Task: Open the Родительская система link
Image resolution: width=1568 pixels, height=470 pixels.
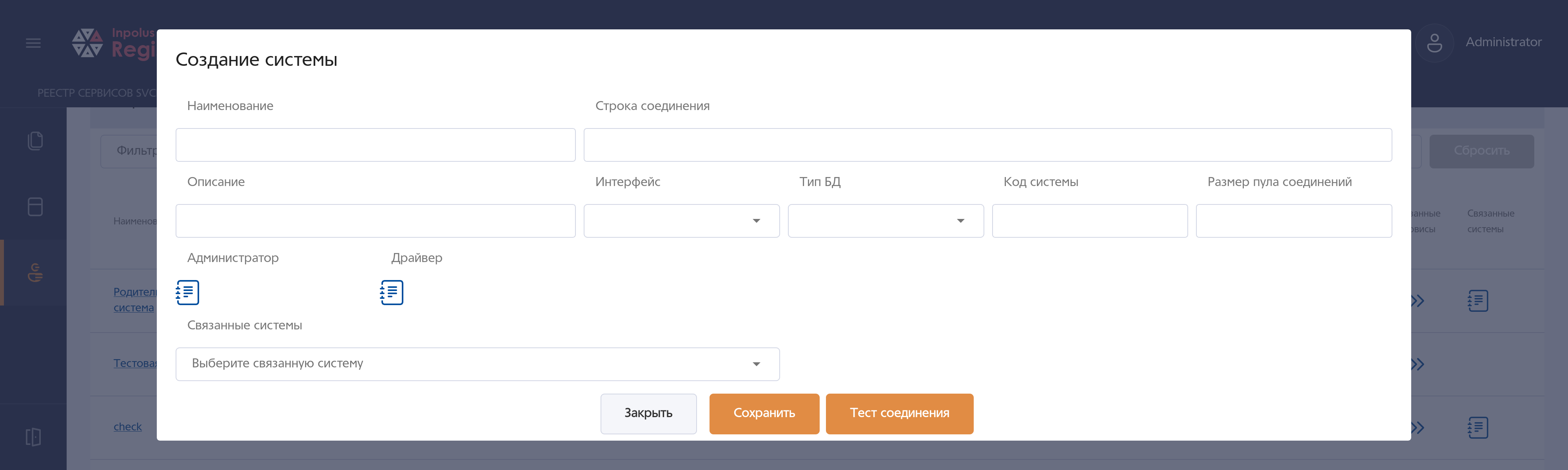Action: pos(134,300)
